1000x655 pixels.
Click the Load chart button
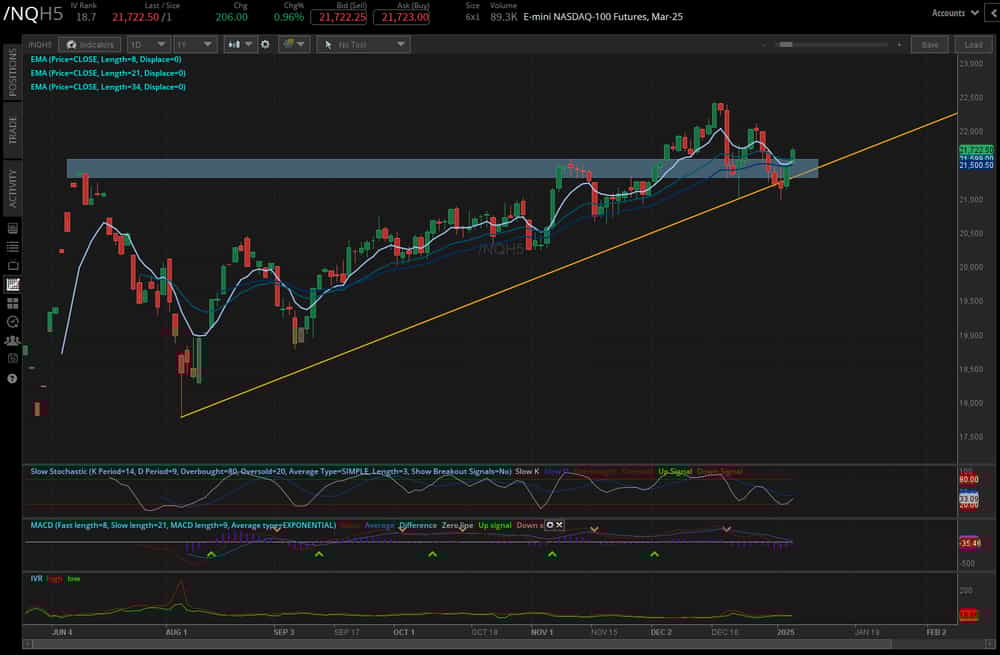971,44
